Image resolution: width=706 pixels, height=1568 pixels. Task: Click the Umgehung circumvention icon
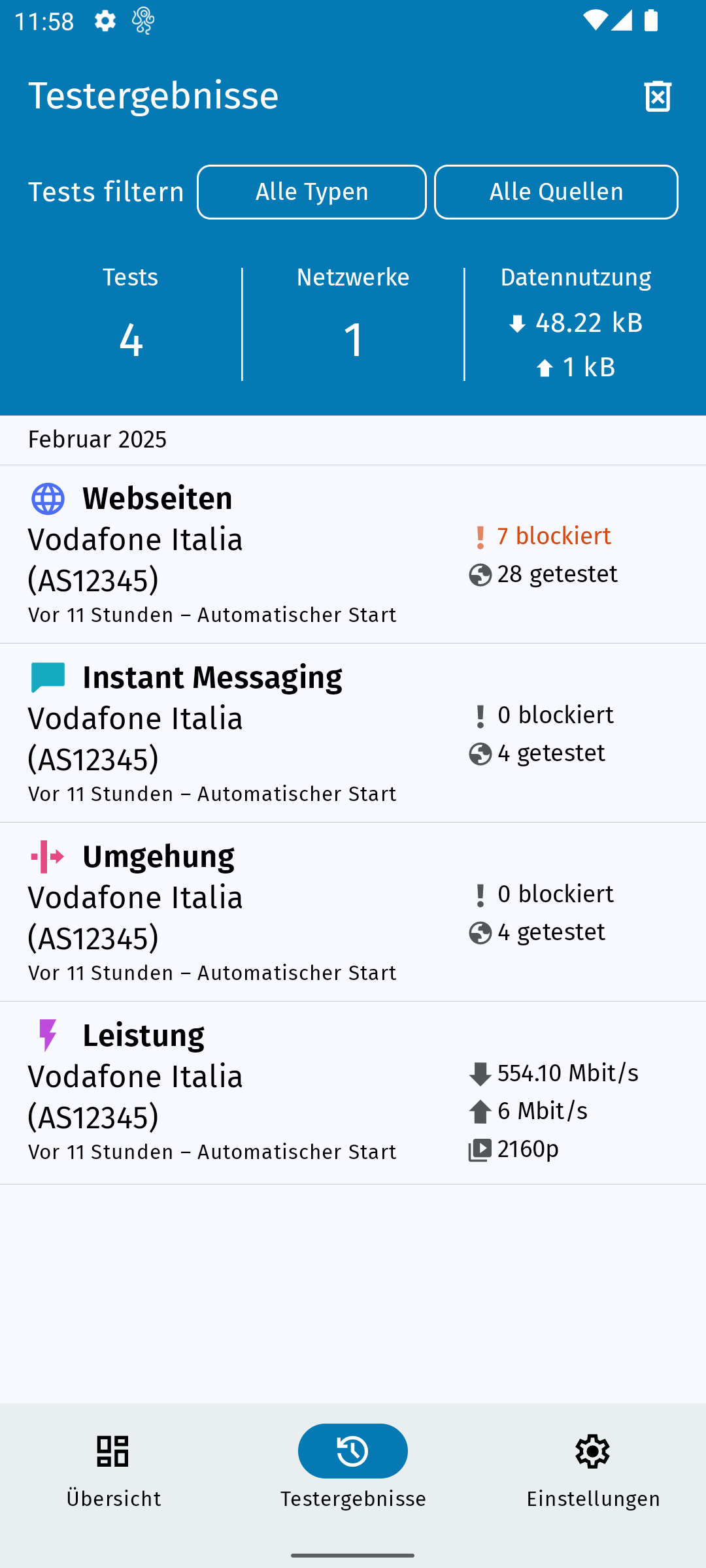coord(48,857)
